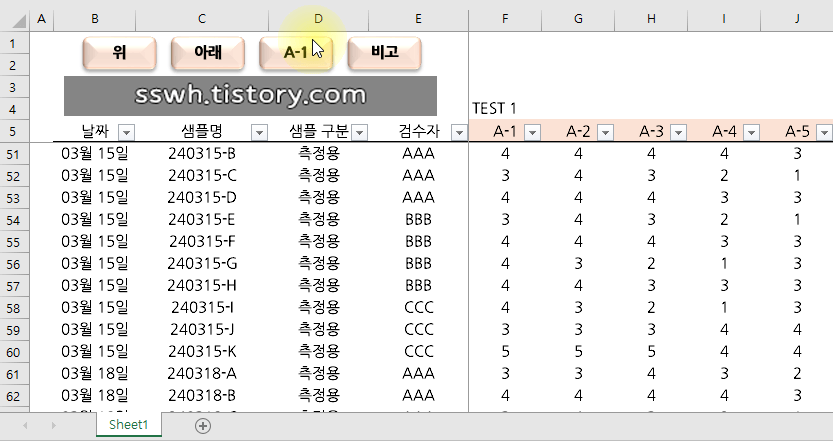
Task: Select row 5 header
Action: 14,131
